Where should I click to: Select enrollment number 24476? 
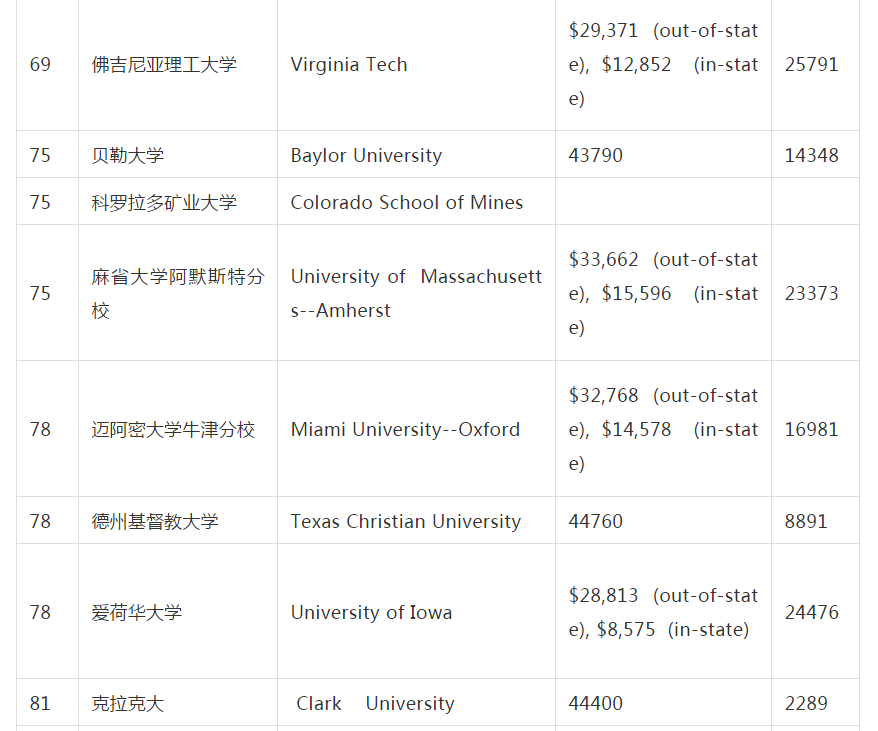coord(812,612)
